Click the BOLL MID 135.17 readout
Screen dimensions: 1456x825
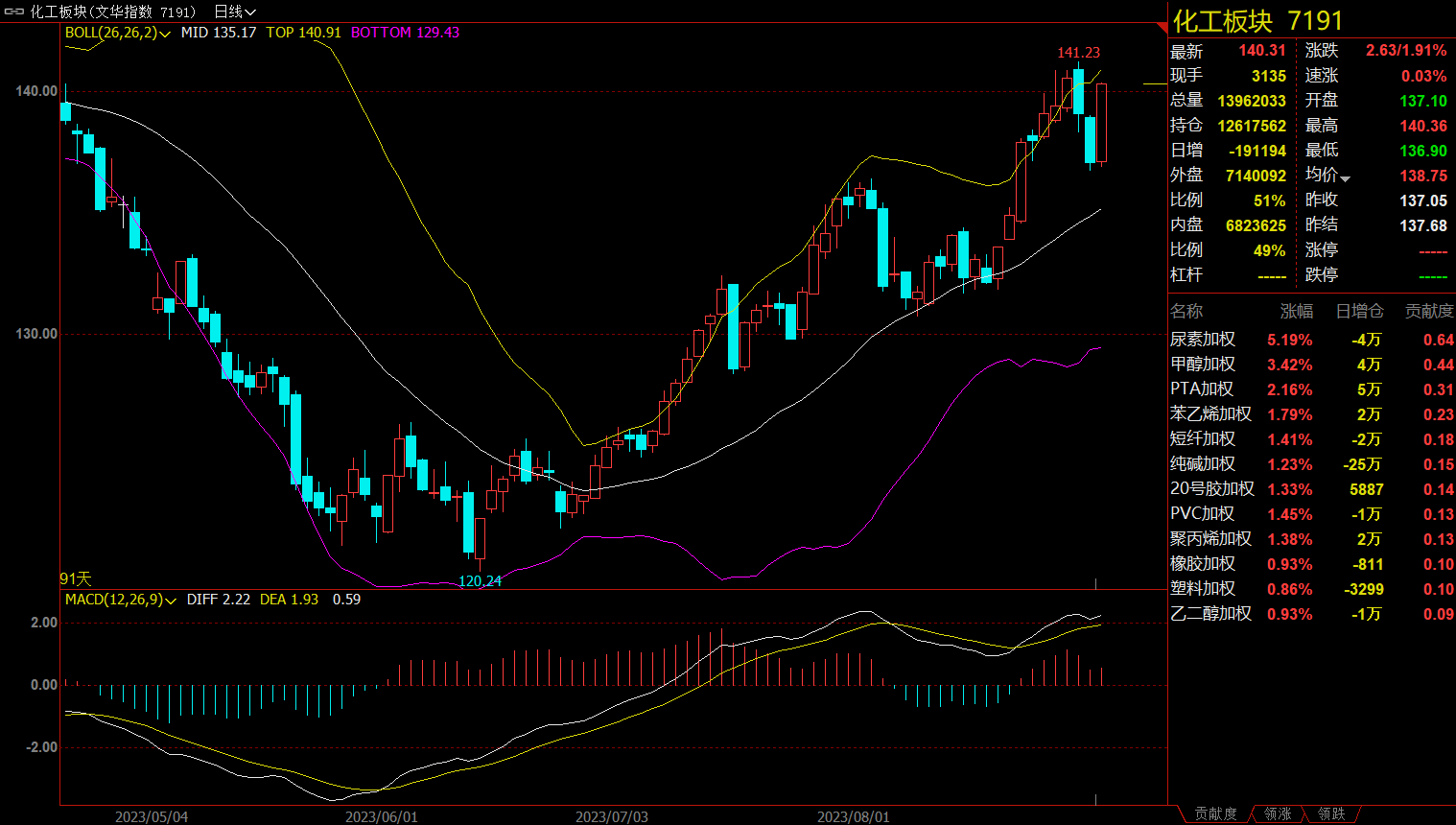[219, 33]
